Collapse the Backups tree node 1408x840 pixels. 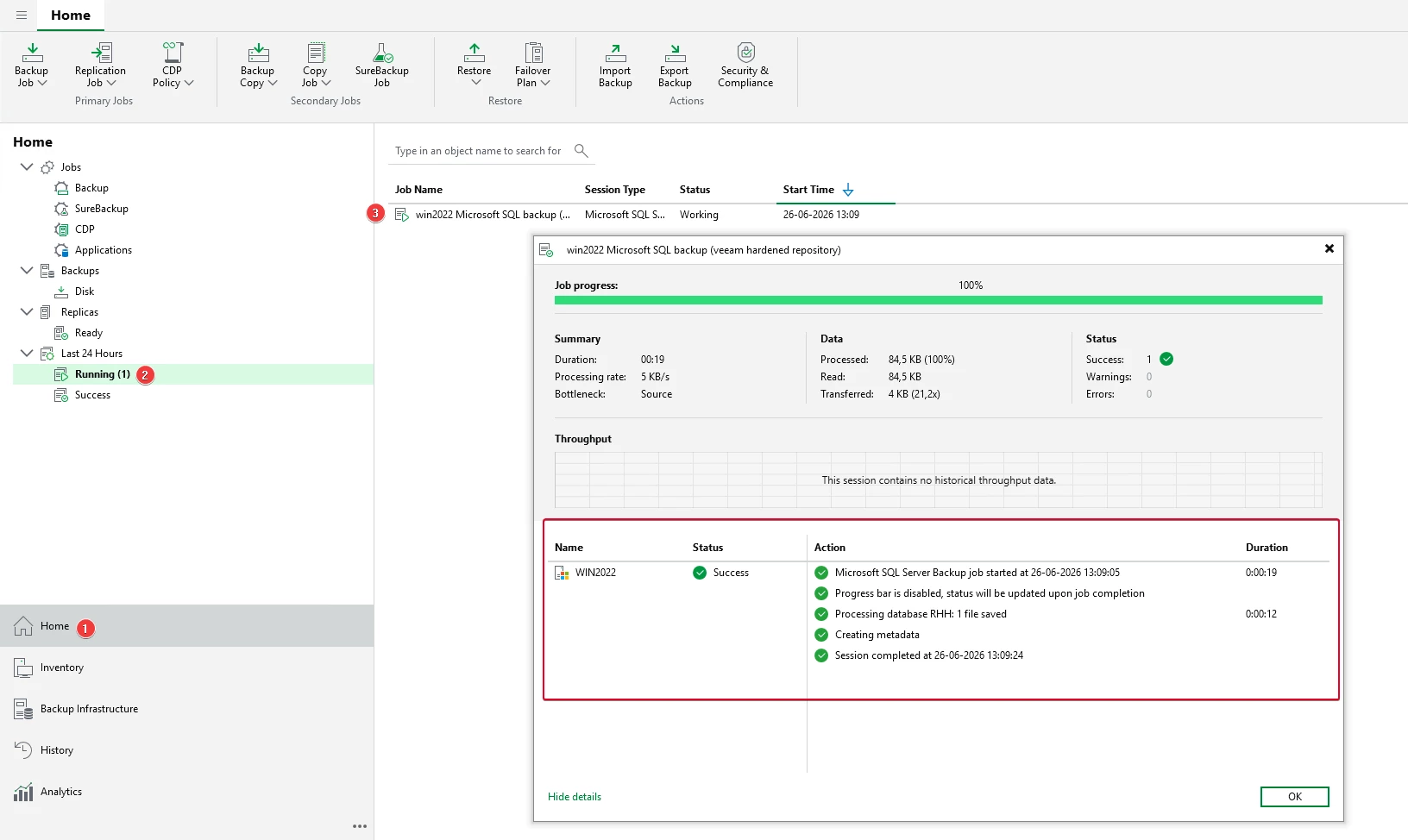pyautogui.click(x=27, y=270)
